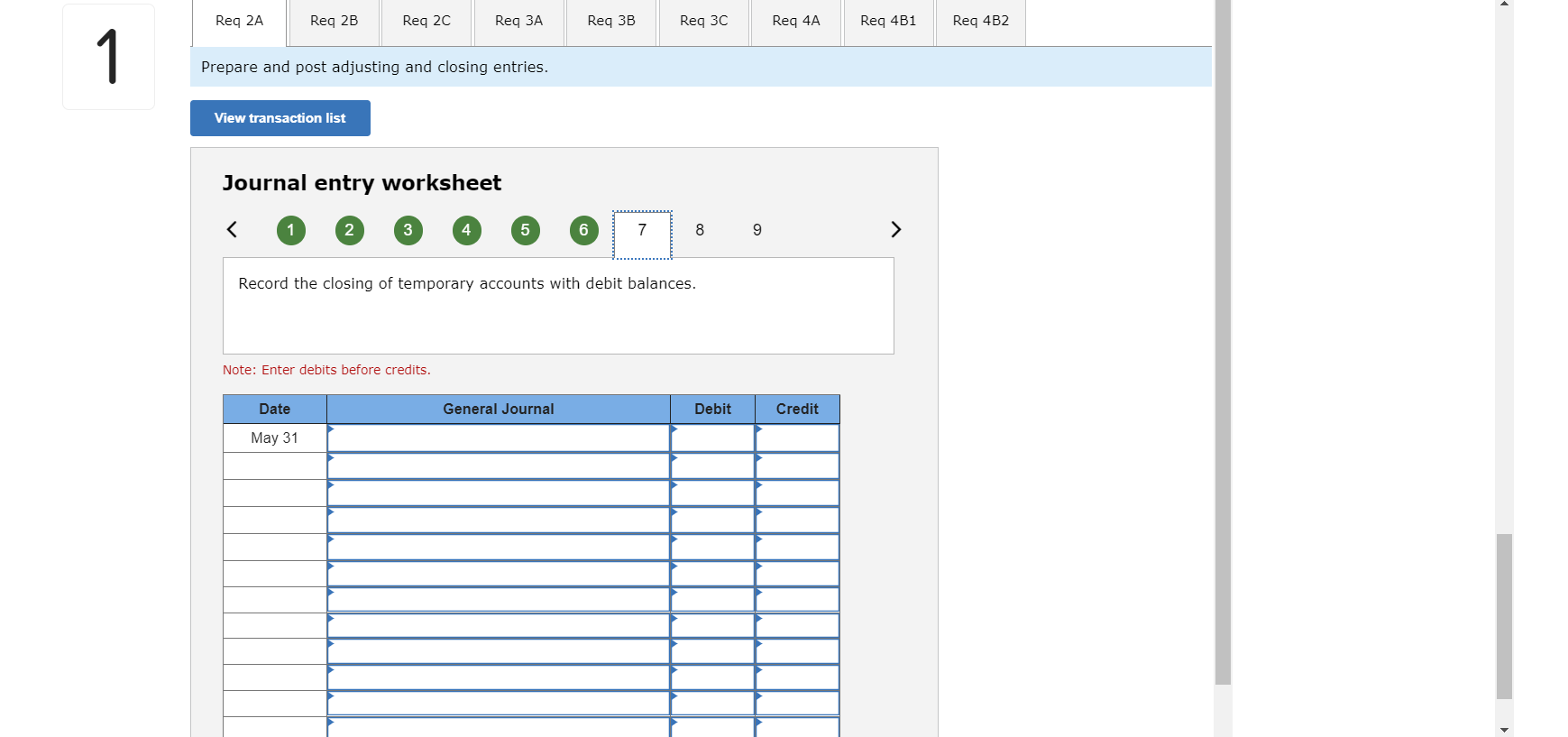Click the question number 1 box
The image size is (1568, 737).
click(108, 57)
